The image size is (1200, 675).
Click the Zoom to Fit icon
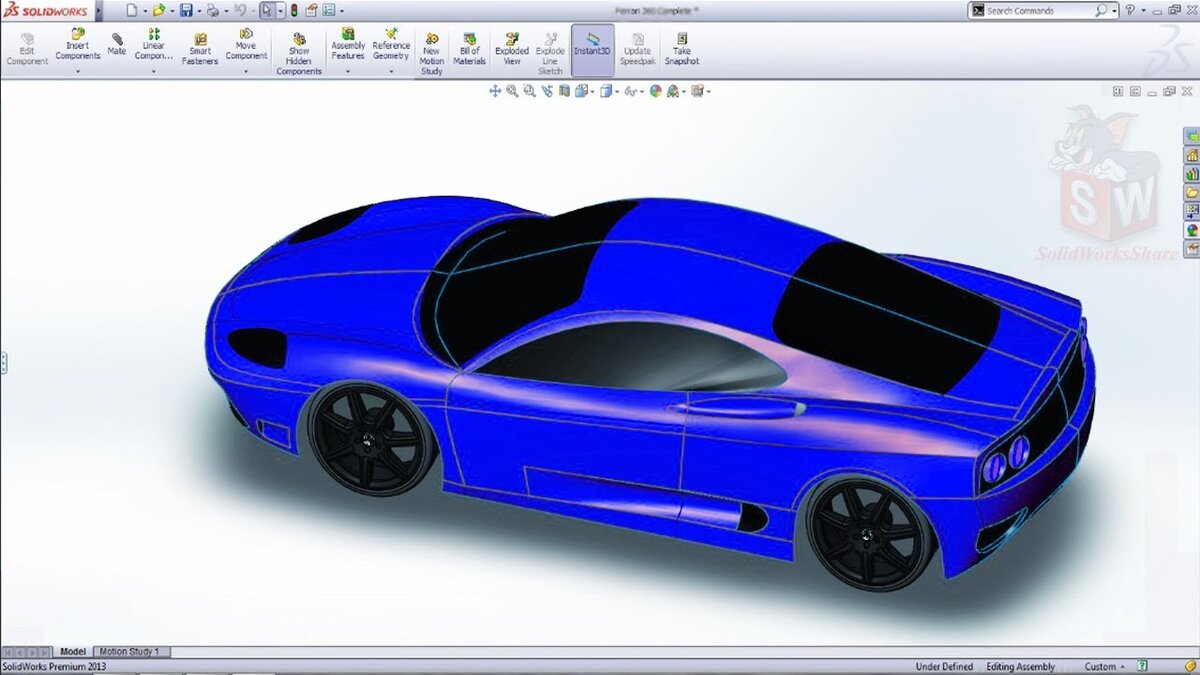click(x=512, y=91)
